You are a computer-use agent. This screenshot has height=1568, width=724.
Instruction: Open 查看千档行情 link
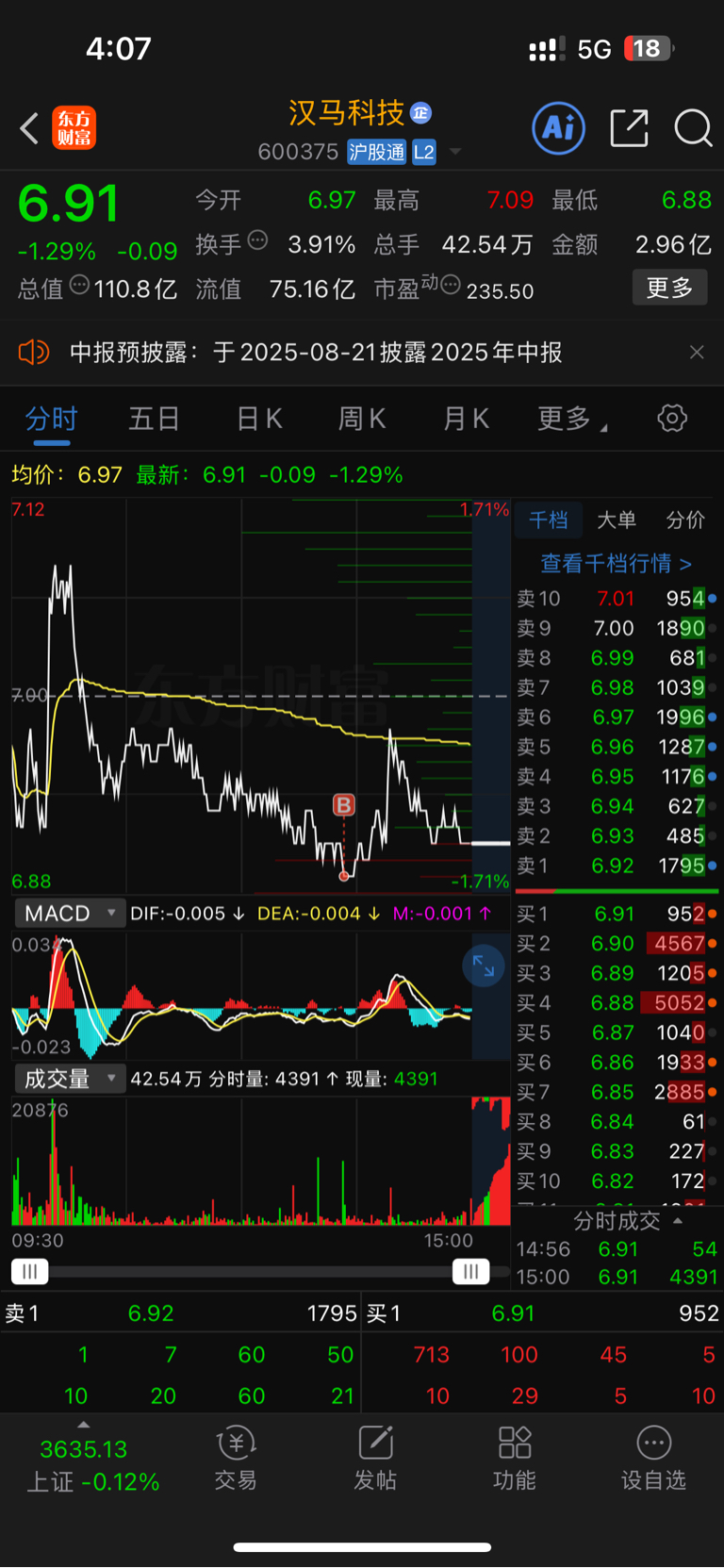(x=617, y=564)
